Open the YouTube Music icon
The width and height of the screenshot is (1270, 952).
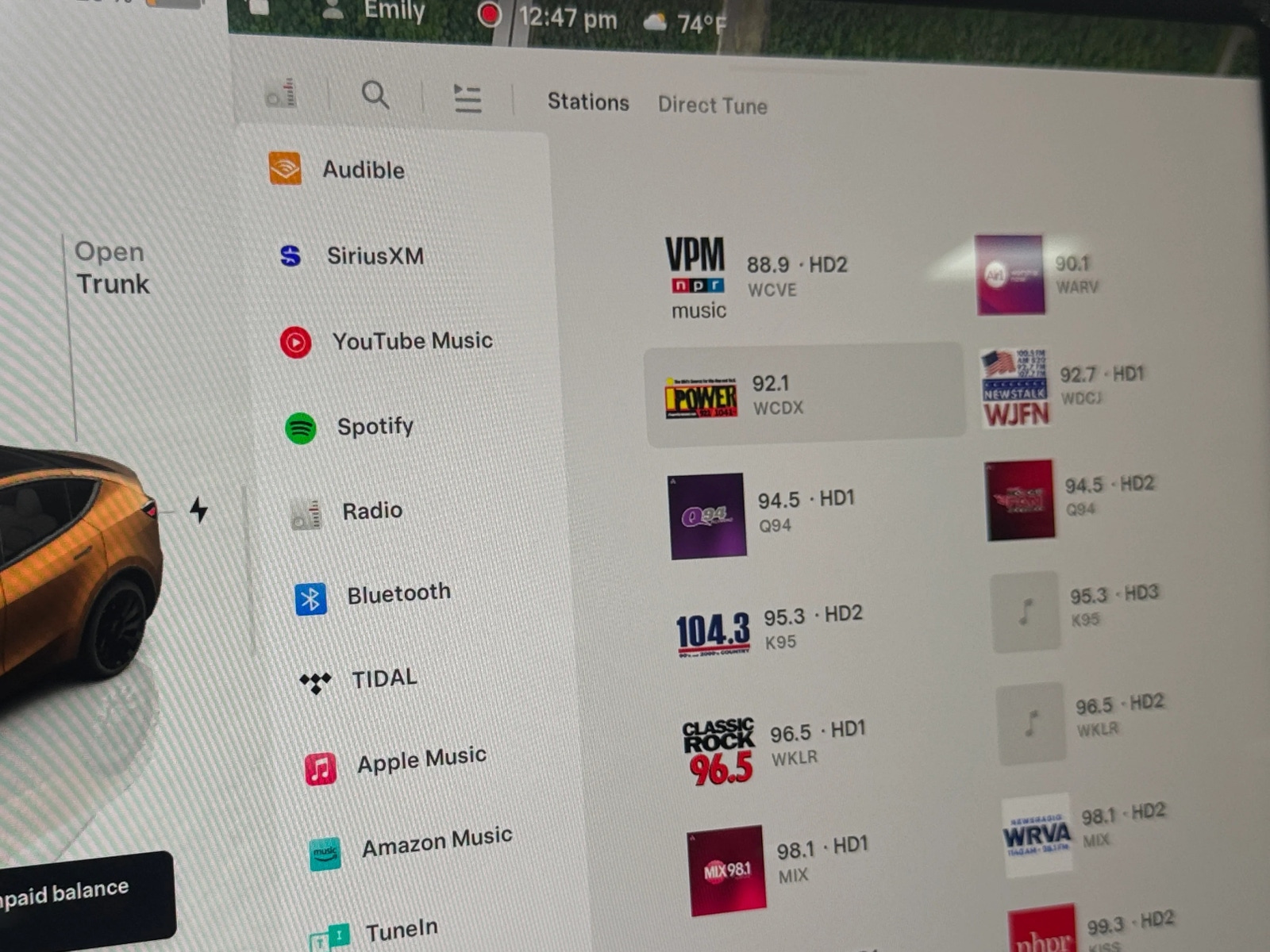[296, 342]
